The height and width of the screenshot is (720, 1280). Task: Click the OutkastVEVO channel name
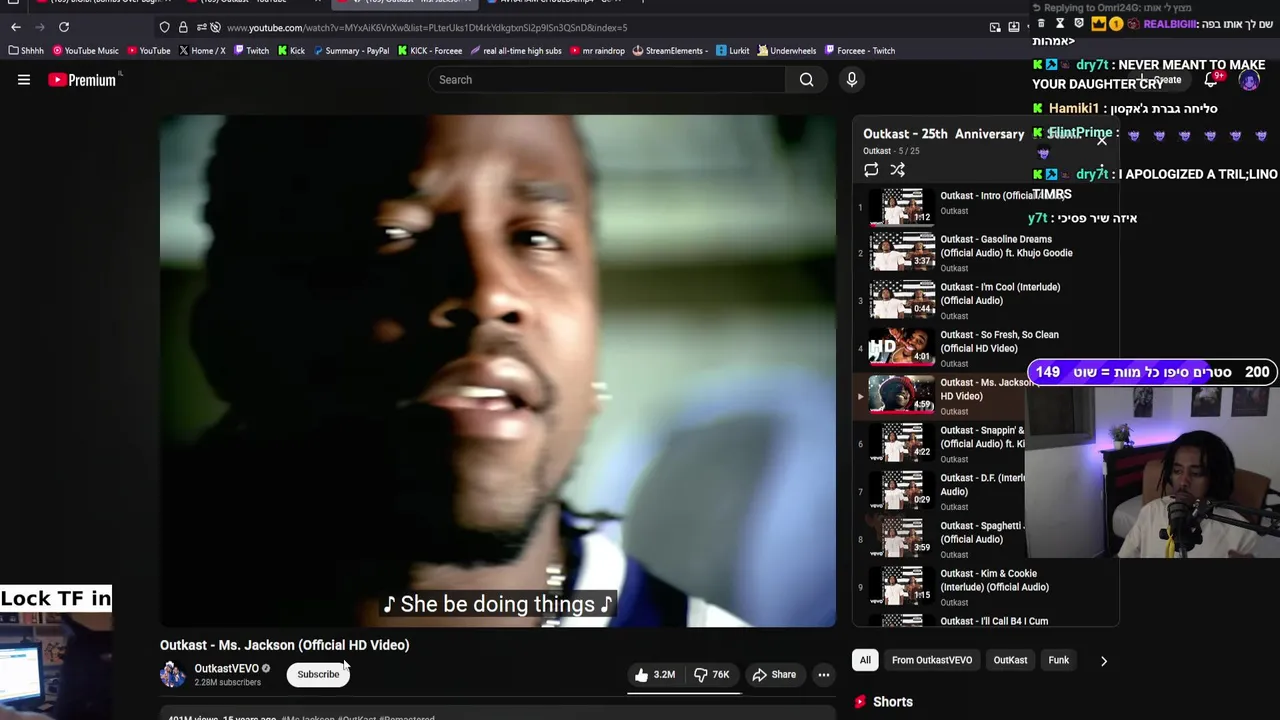point(226,668)
